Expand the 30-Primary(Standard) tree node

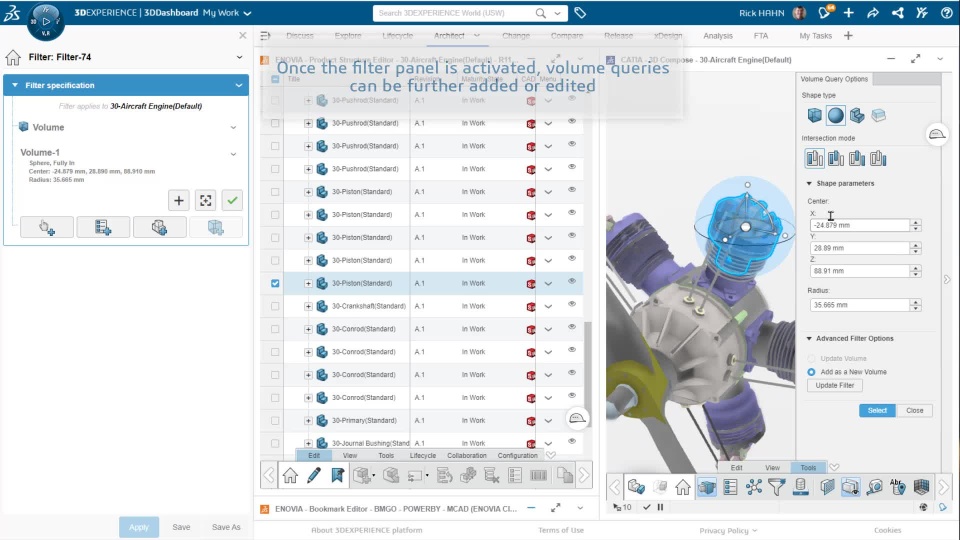tap(308, 421)
